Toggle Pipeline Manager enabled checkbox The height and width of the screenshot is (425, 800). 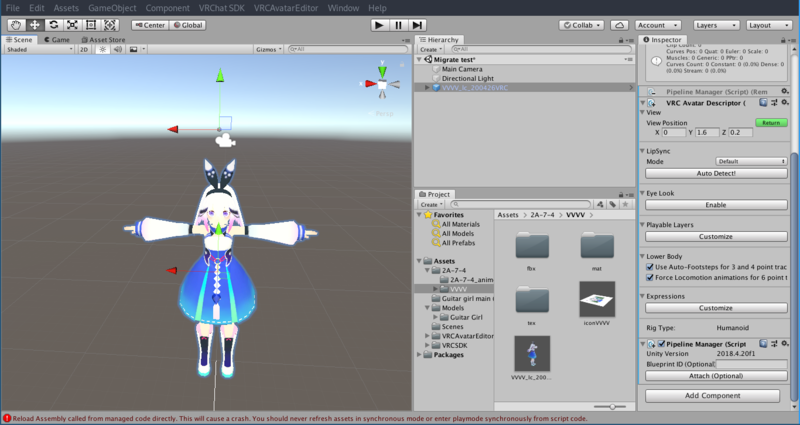tap(661, 344)
